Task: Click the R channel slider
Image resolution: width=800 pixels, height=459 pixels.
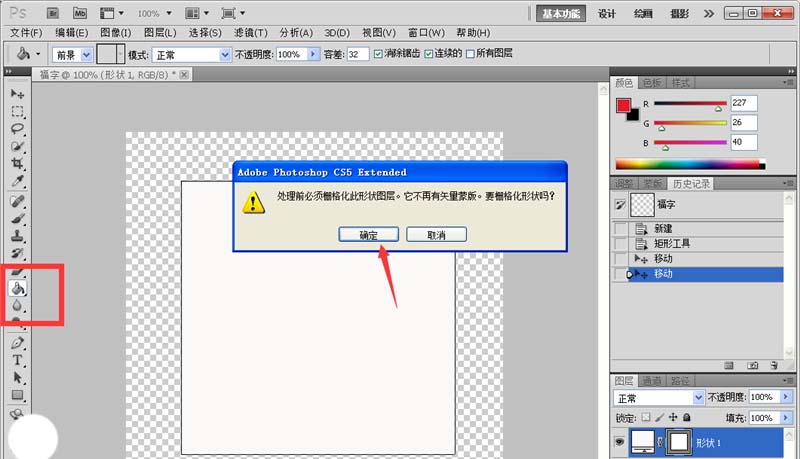Action: tap(690, 104)
